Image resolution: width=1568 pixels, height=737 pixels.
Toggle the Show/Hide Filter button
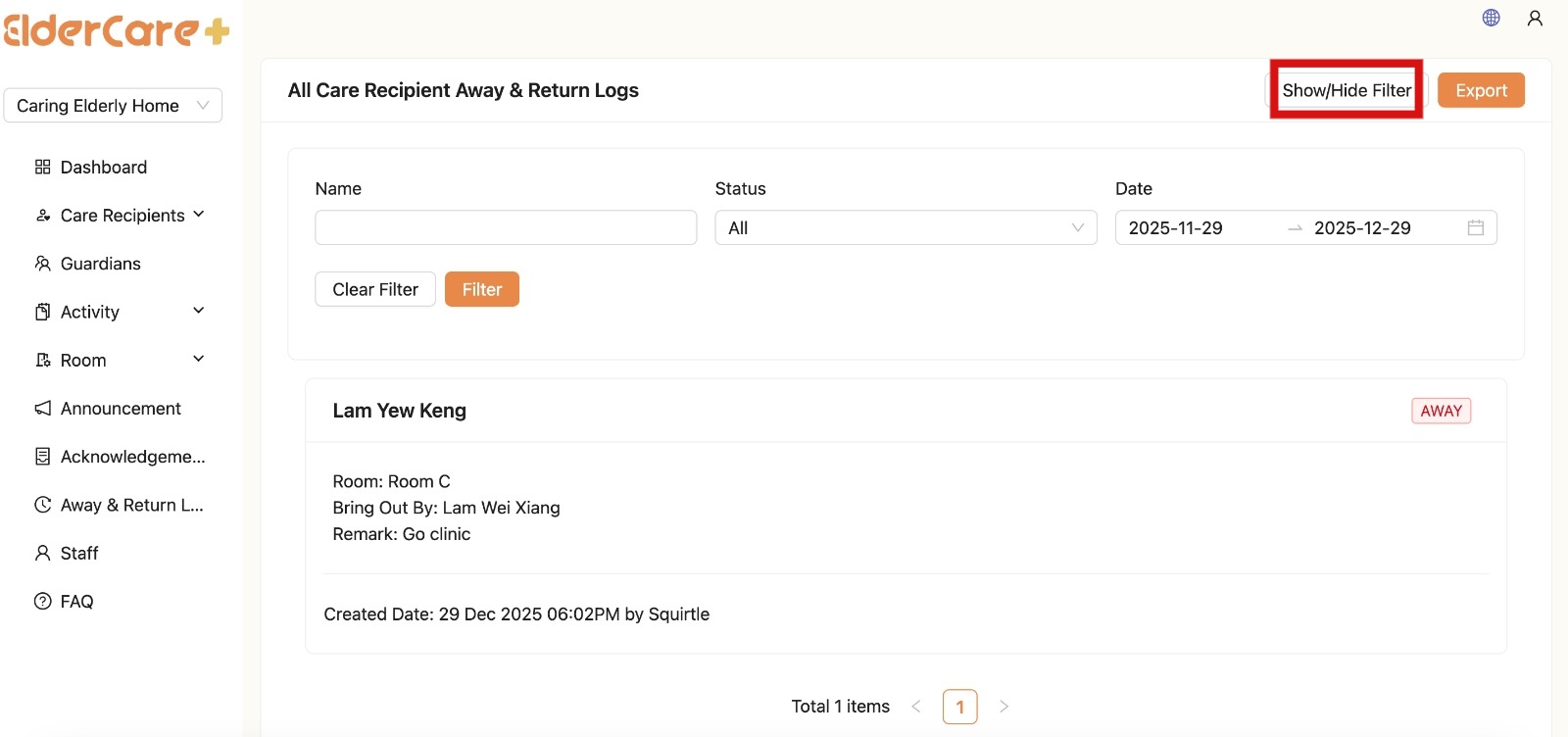pyautogui.click(x=1347, y=90)
